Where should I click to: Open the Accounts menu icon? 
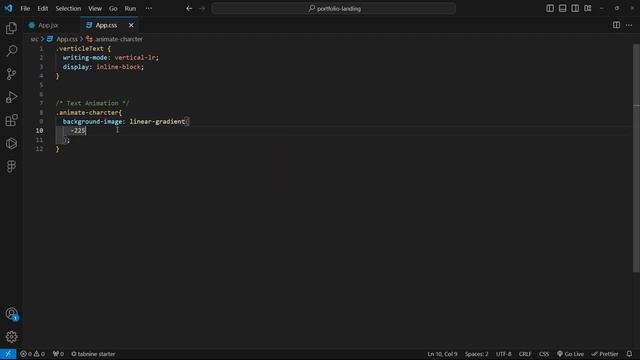tap(11, 314)
